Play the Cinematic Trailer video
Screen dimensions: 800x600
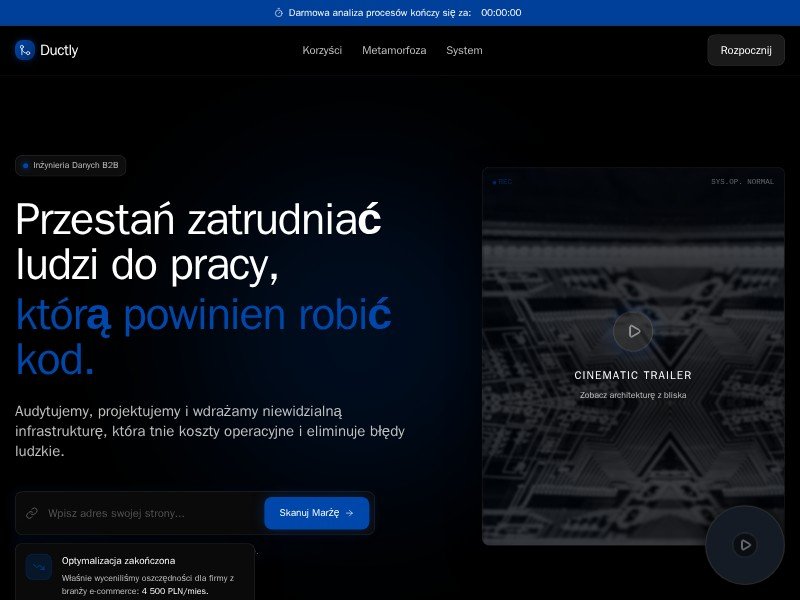click(x=633, y=332)
